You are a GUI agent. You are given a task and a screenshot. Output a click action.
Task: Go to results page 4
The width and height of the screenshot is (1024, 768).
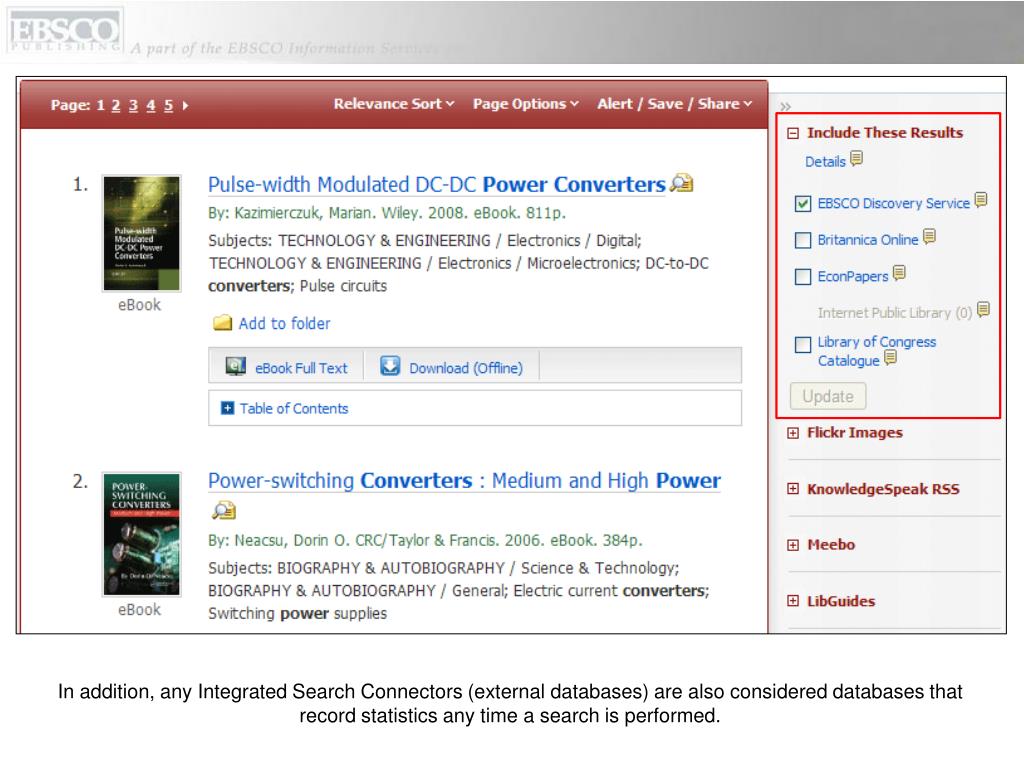pos(151,105)
